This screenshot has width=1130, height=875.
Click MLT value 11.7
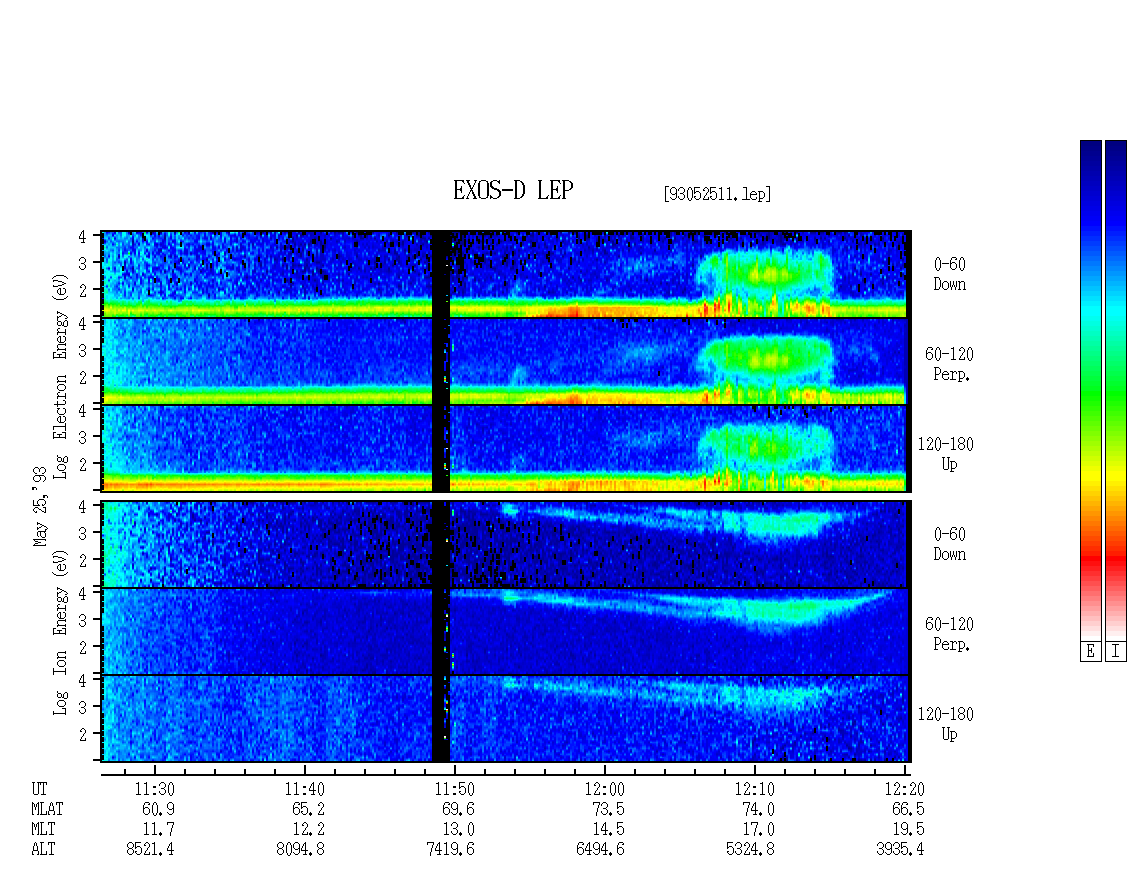pyautogui.click(x=159, y=830)
